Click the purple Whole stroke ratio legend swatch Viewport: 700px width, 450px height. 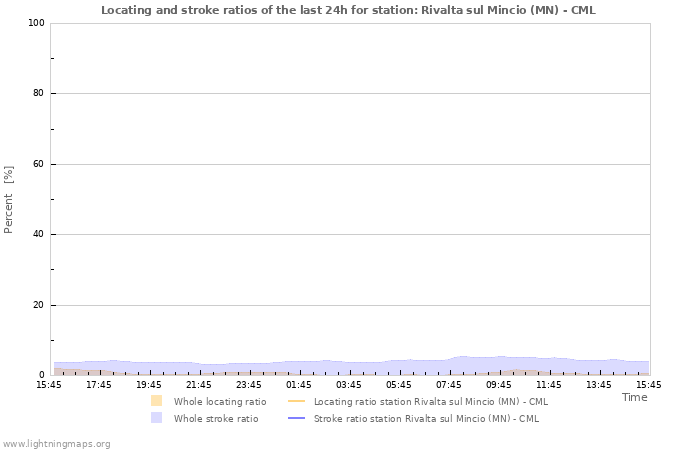(156, 418)
